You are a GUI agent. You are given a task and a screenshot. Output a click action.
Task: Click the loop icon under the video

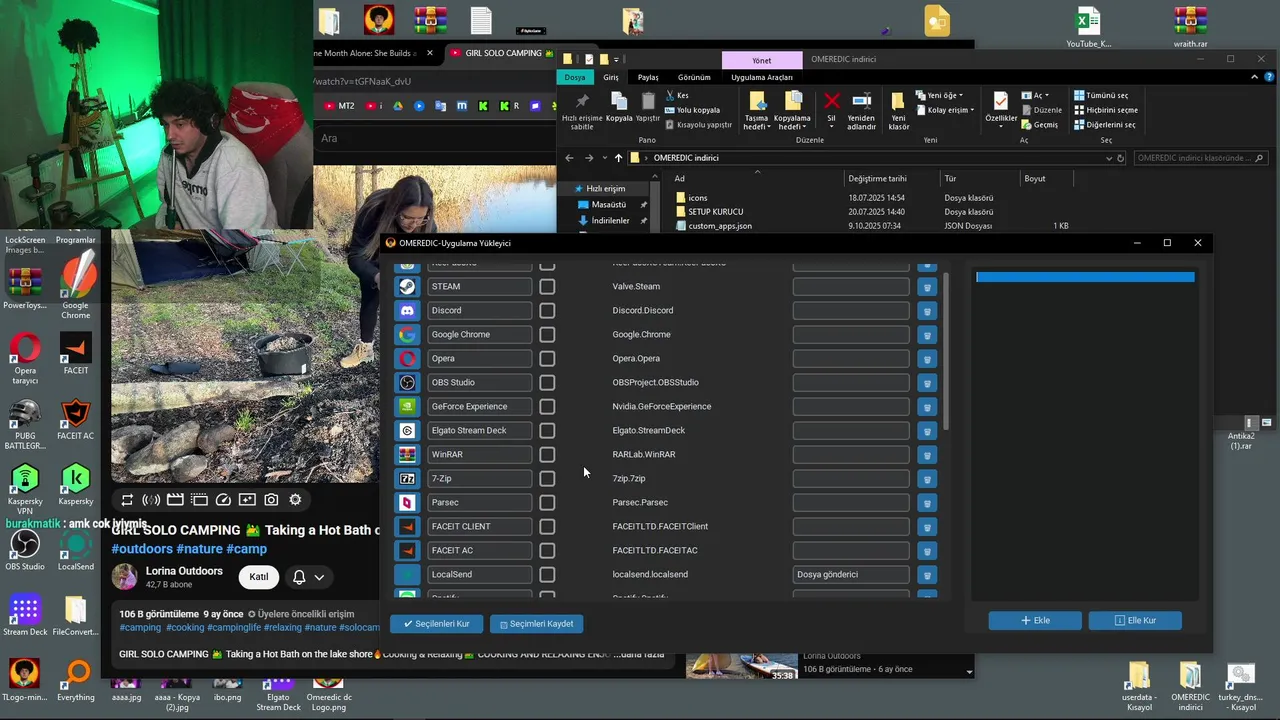pos(127,500)
